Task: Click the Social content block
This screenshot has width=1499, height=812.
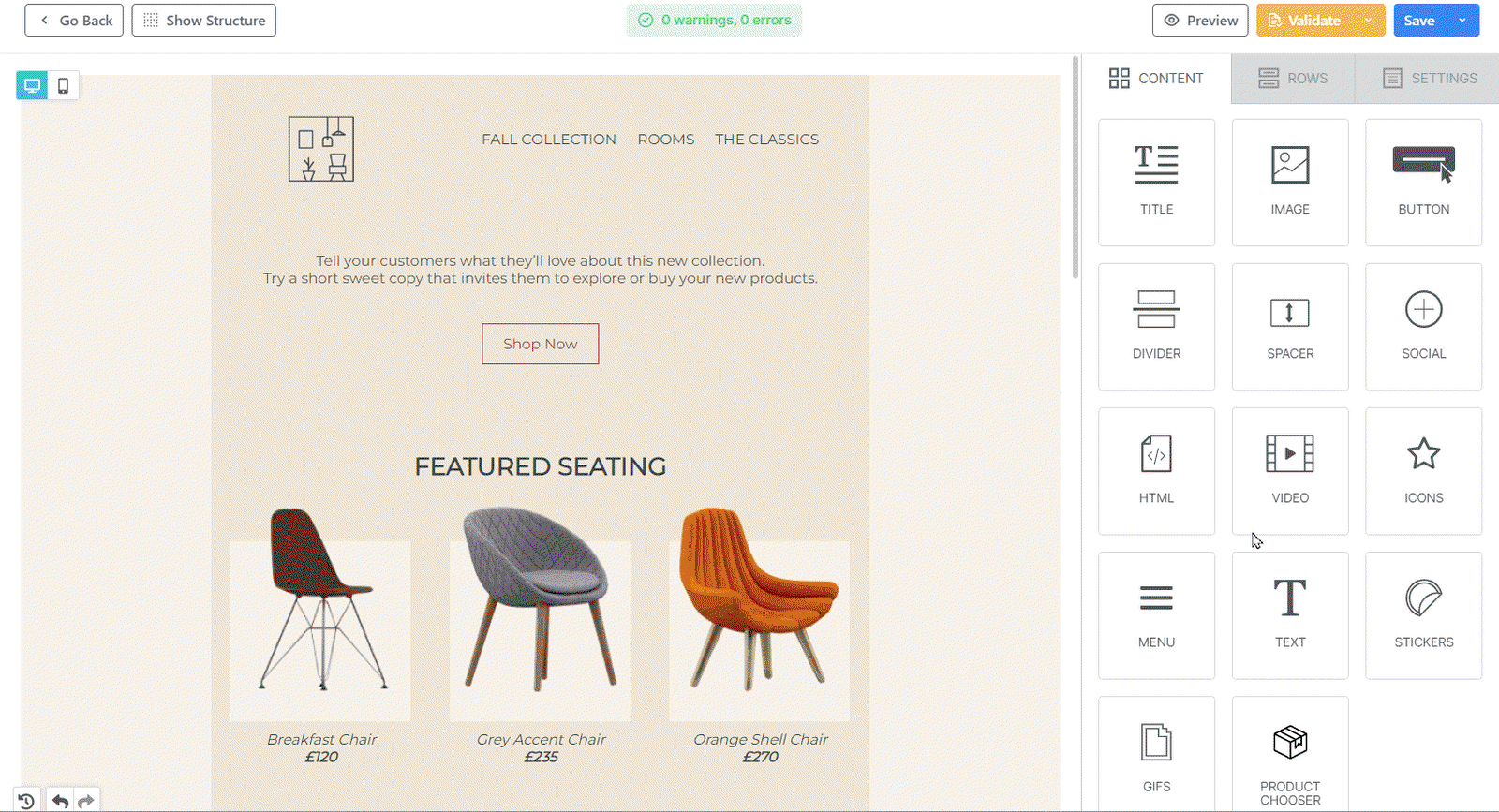Action: (1423, 327)
